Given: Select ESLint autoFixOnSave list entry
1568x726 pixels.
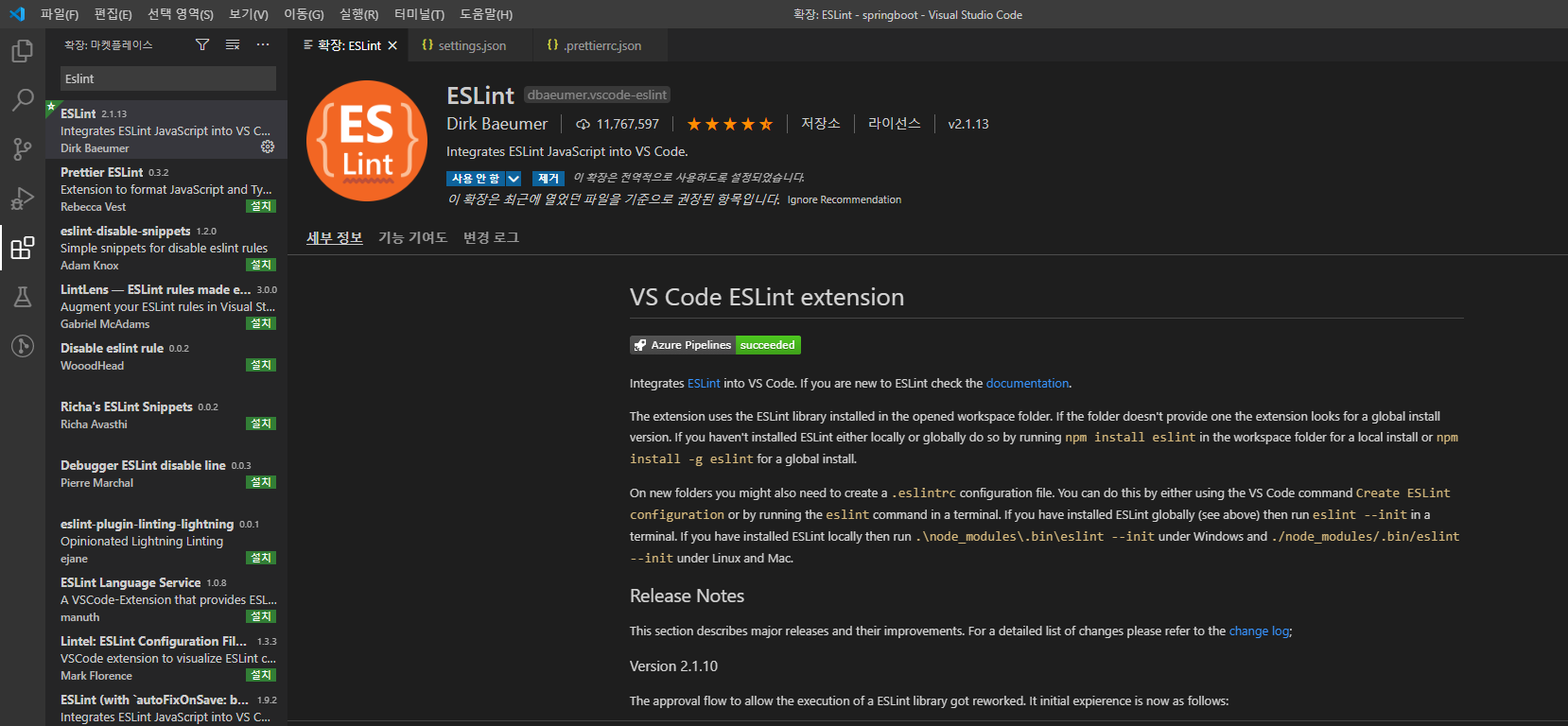Looking at the screenshot, I should click(x=166, y=706).
